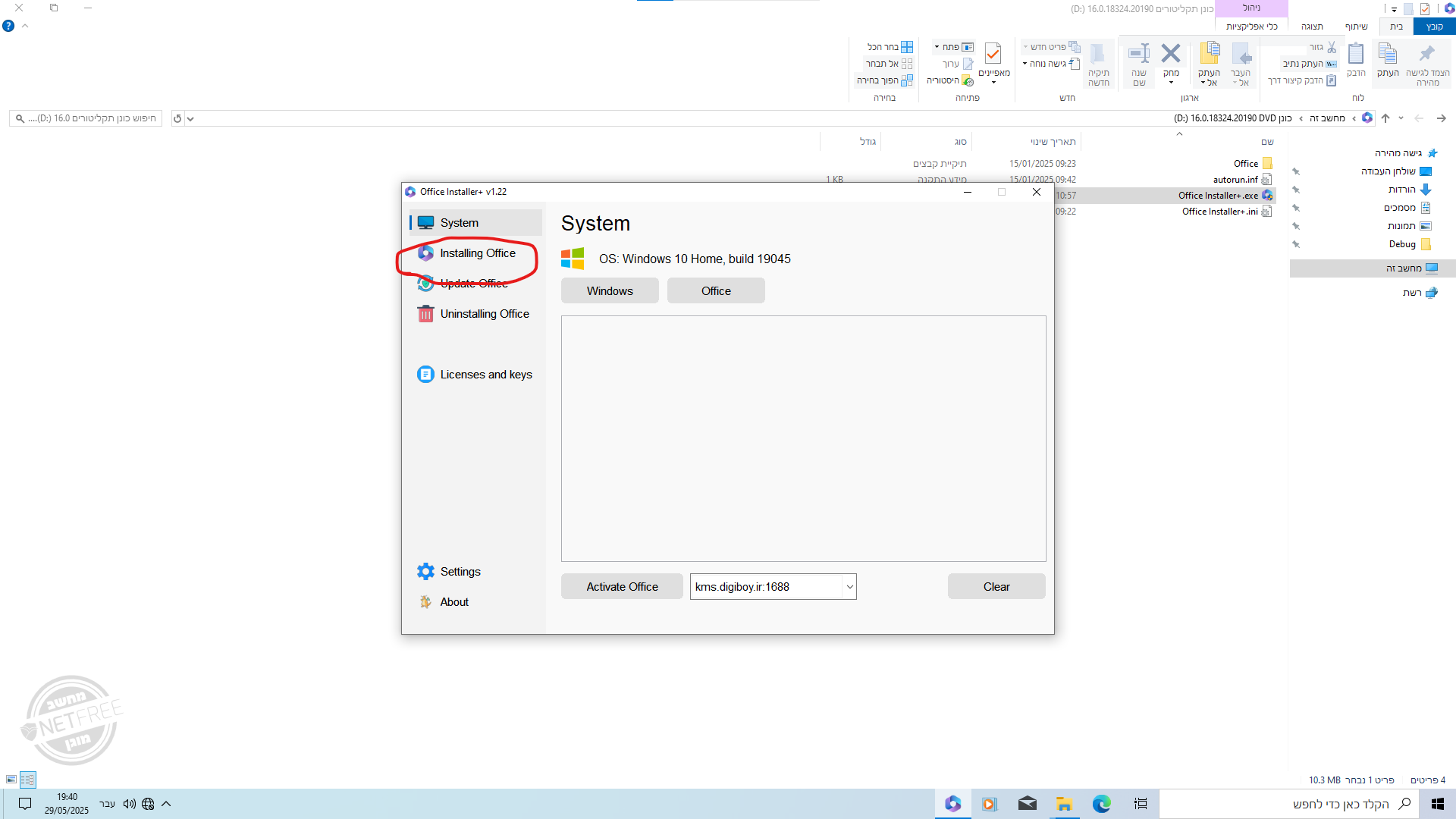Image resolution: width=1456 pixels, height=819 pixels.
Task: Open the Easy access (גישה נוחה) dropdown
Action: (1051, 64)
